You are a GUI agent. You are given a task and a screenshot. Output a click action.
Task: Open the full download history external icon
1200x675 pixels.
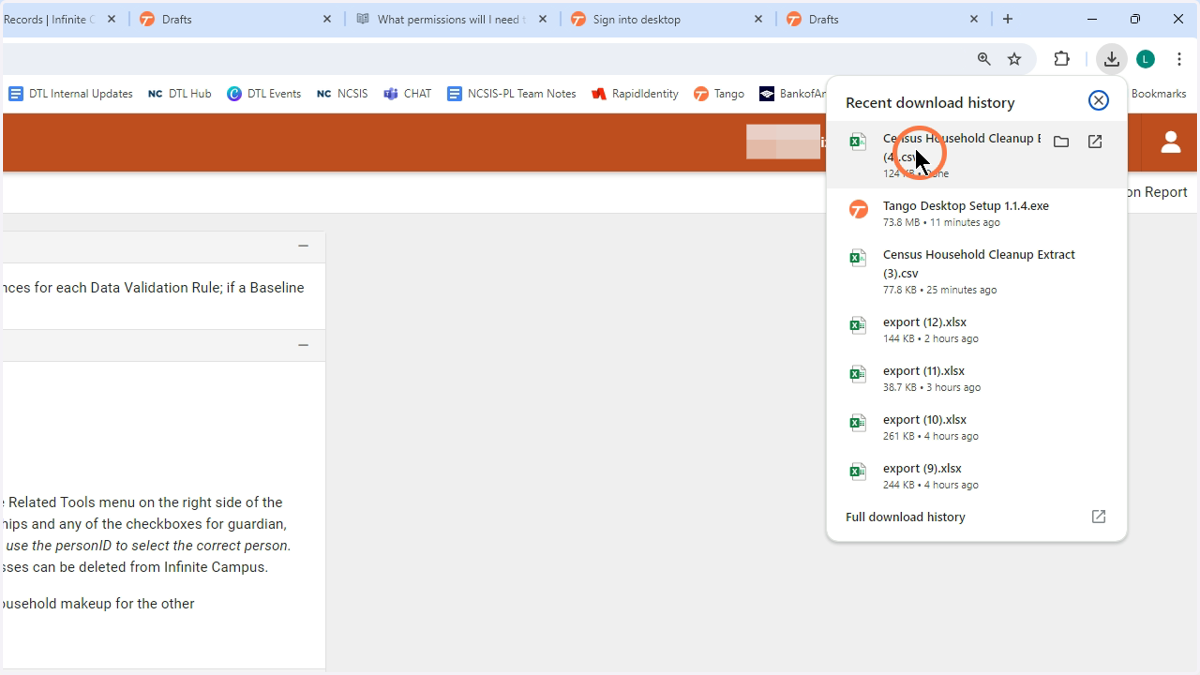point(1098,517)
